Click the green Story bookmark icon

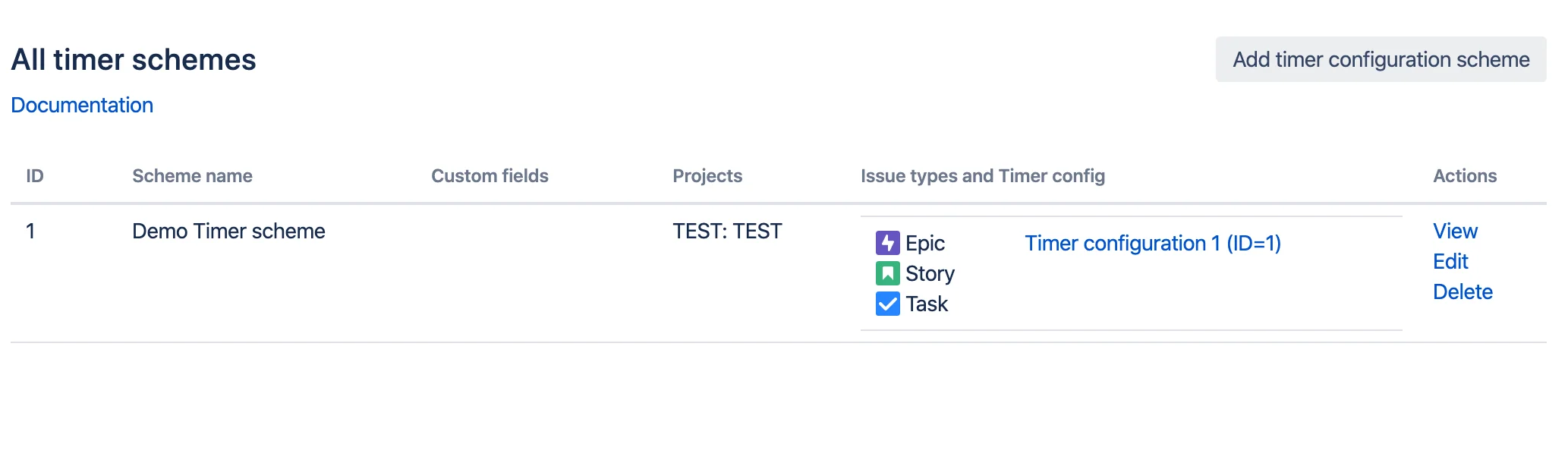[887, 273]
